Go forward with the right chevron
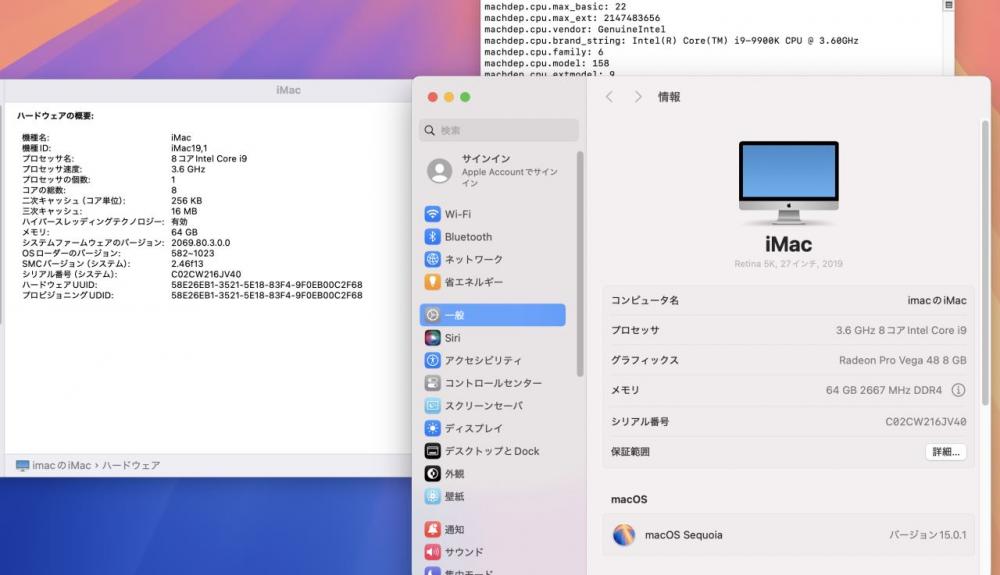 [x=638, y=97]
